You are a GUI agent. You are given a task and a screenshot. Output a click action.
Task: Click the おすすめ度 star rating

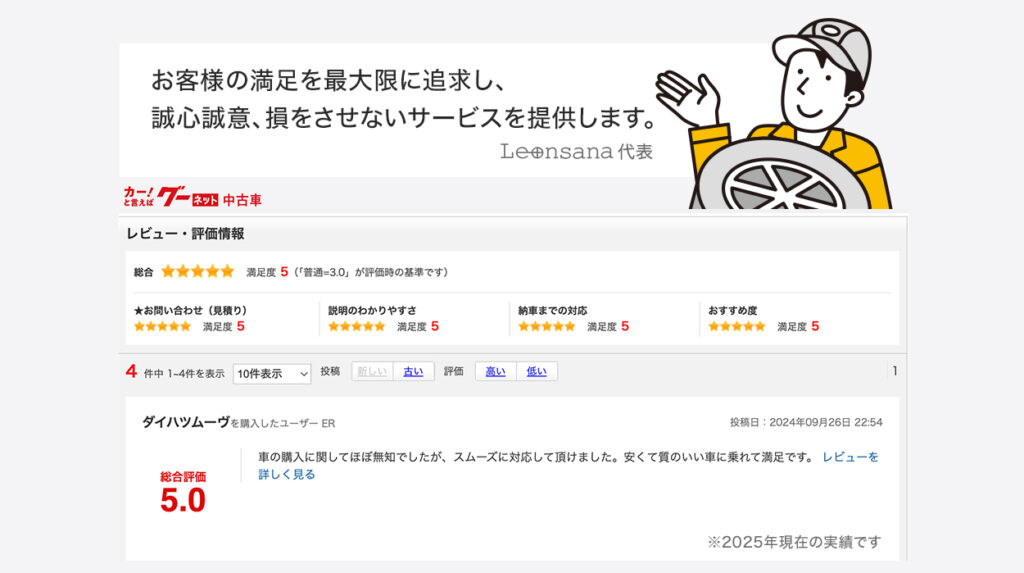737,327
